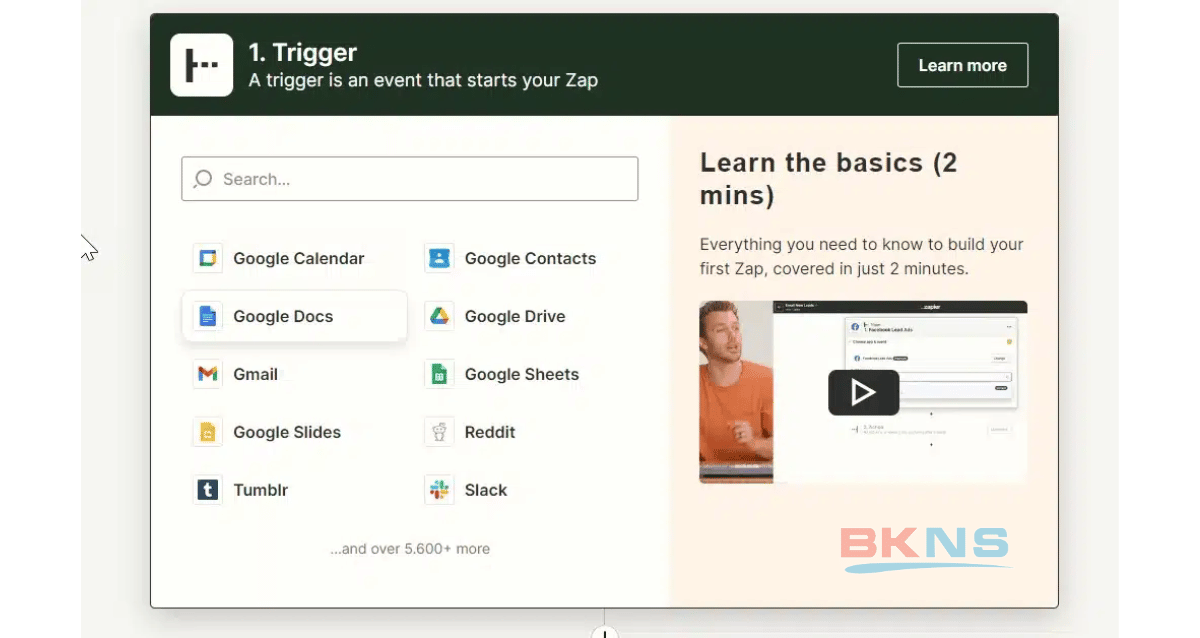Play the Learn the basics video

pos(863,393)
